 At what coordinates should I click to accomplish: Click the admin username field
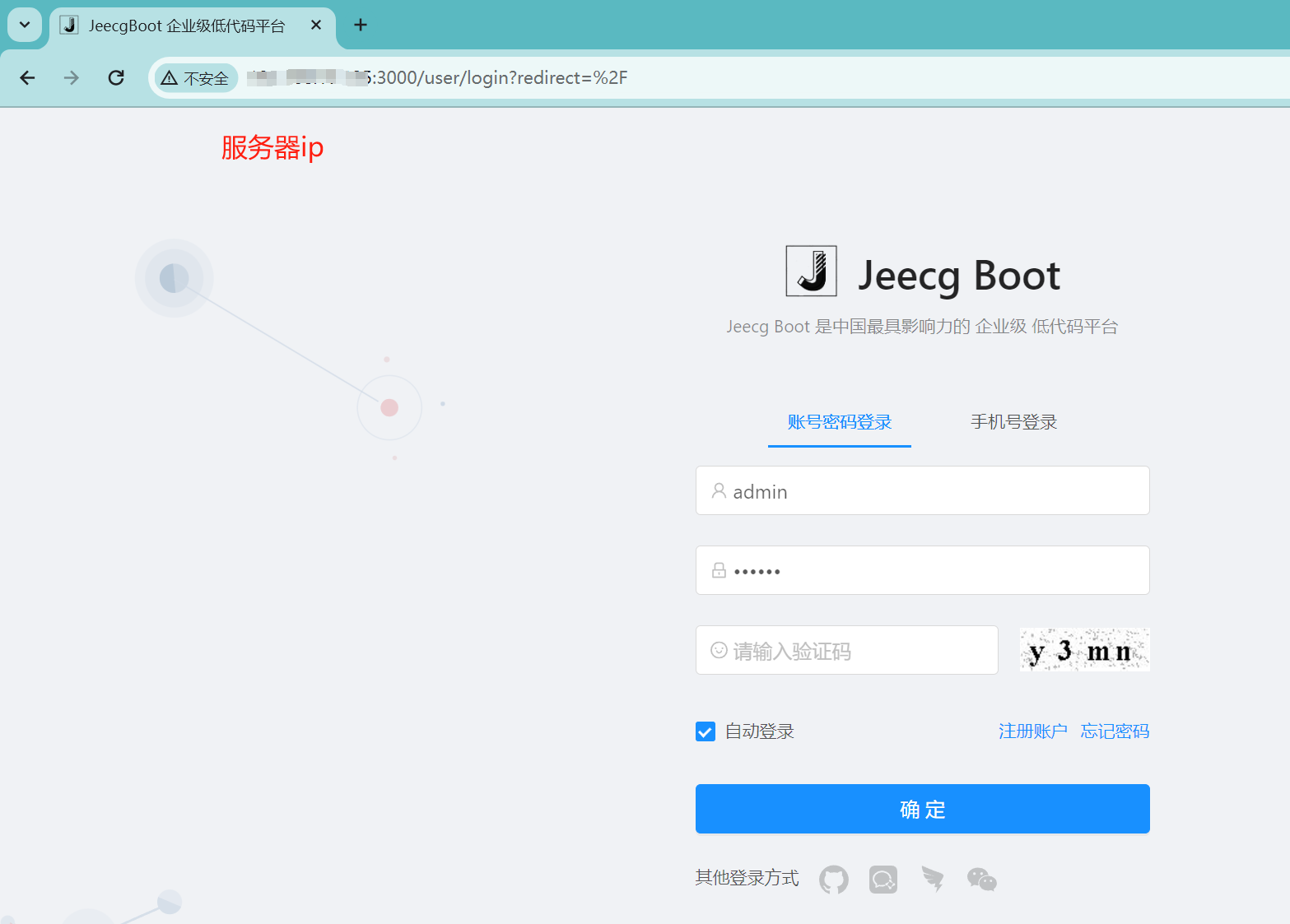point(923,490)
